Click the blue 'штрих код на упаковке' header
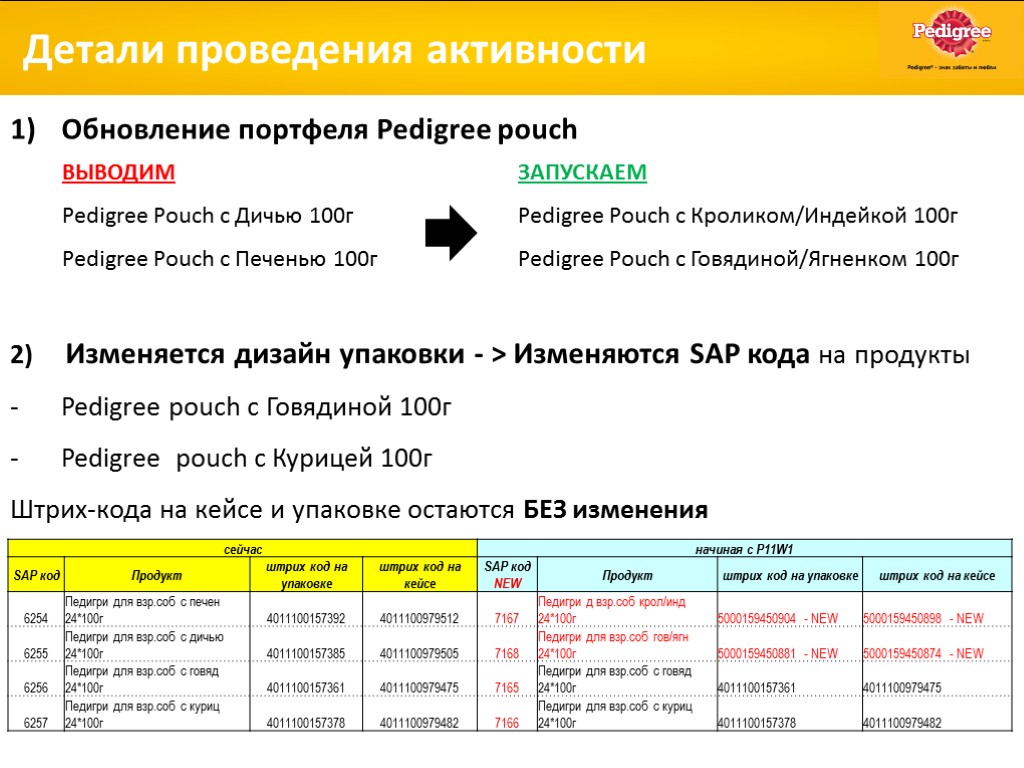 click(790, 575)
